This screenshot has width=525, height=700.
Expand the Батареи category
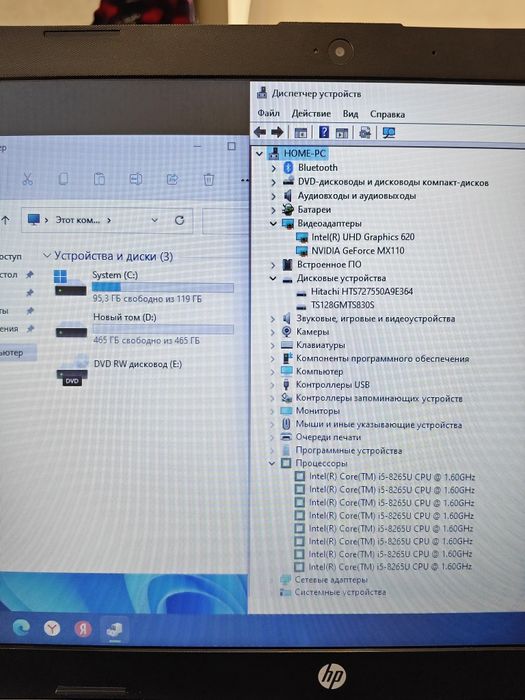coord(274,210)
